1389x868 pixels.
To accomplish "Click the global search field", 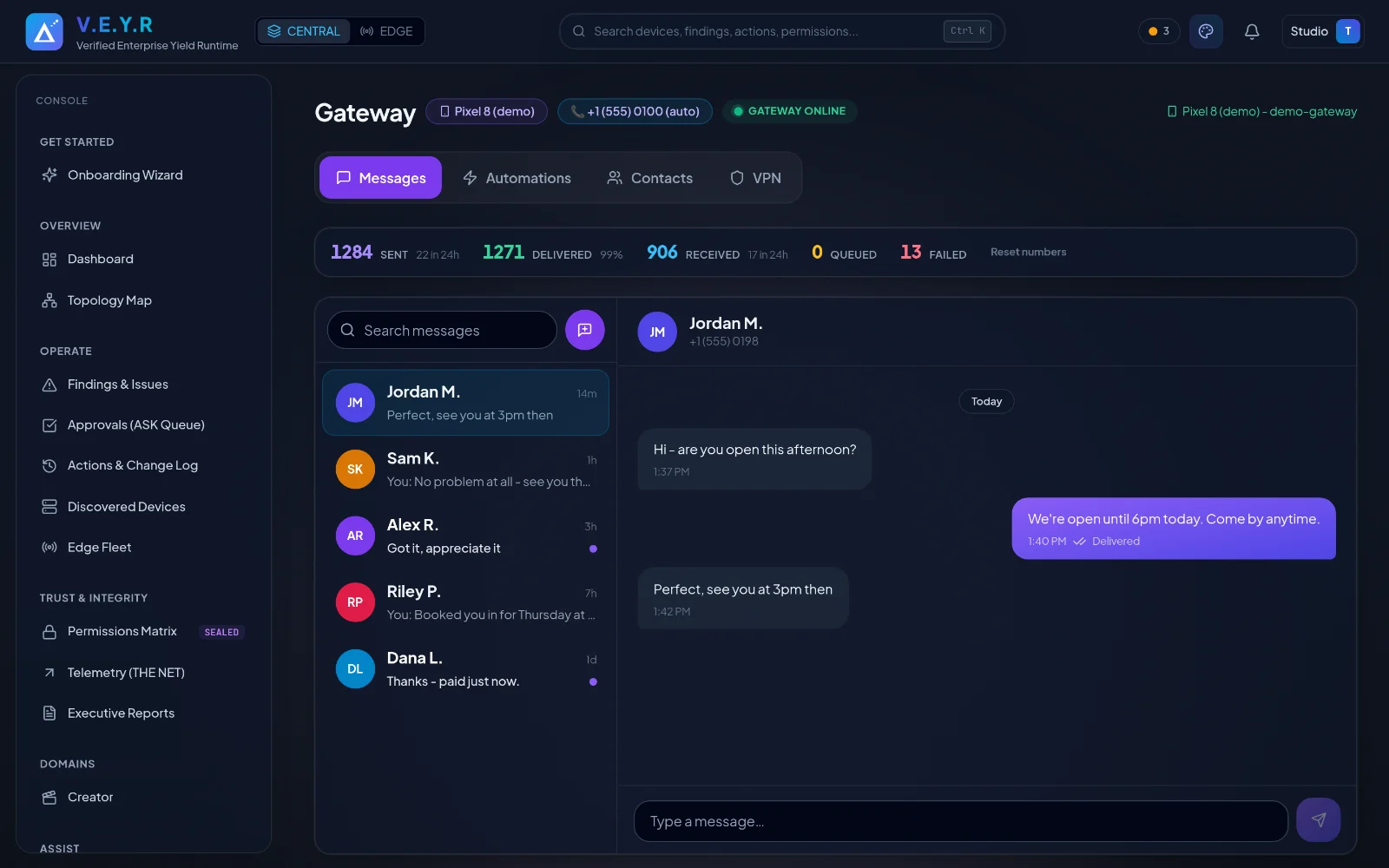I will point(781,31).
